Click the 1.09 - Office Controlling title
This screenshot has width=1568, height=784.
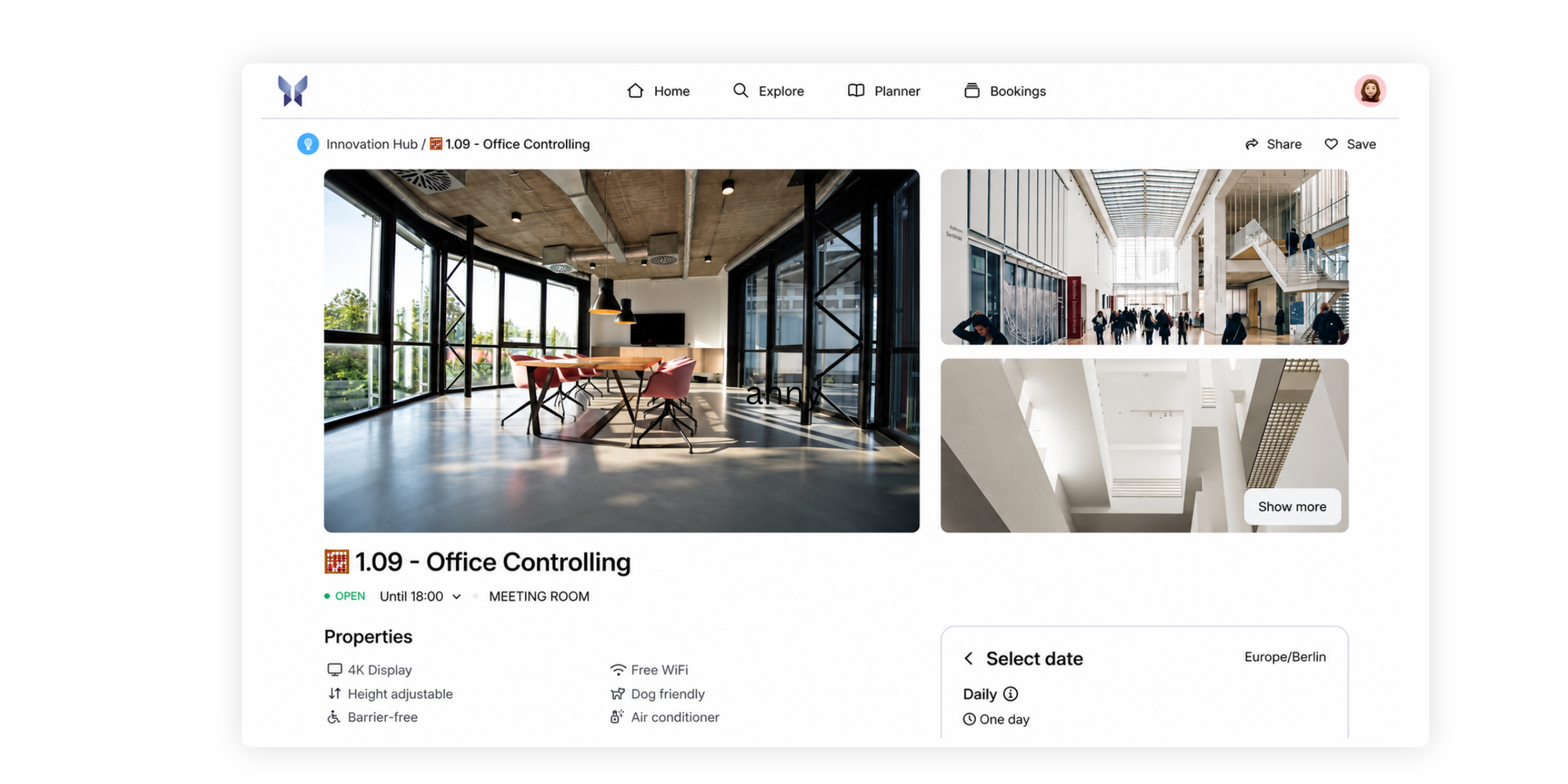pos(493,562)
